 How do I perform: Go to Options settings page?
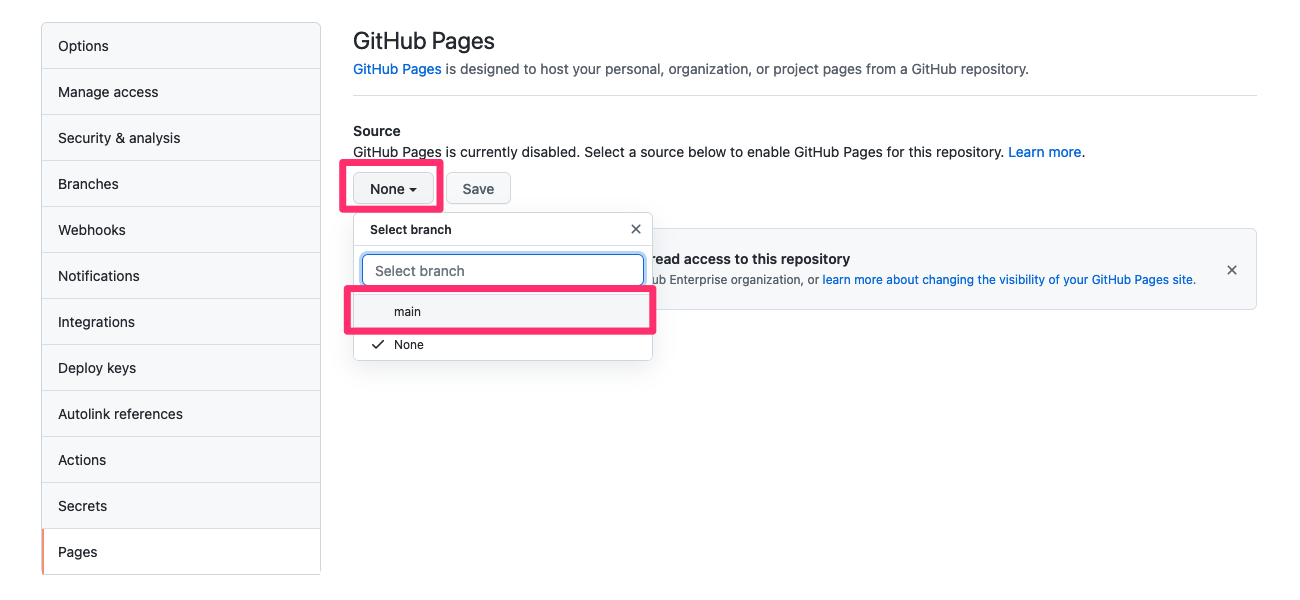click(83, 46)
